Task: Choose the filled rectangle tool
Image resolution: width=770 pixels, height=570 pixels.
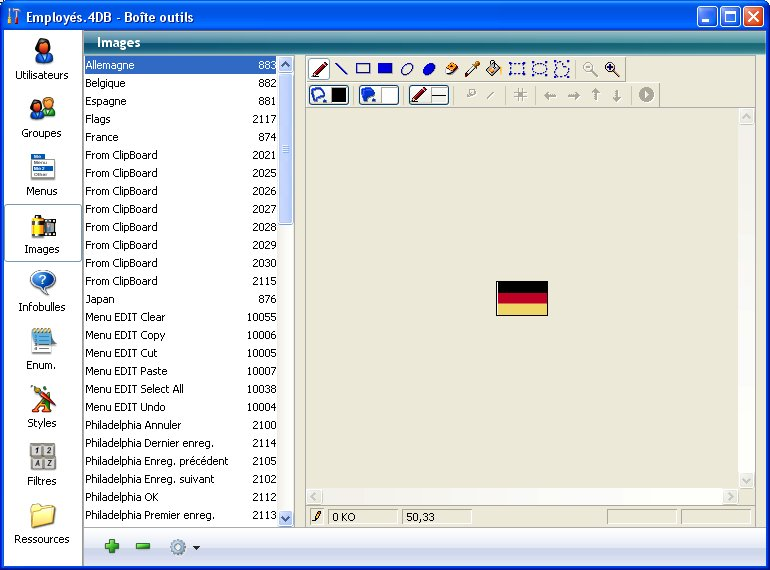Action: (x=385, y=69)
